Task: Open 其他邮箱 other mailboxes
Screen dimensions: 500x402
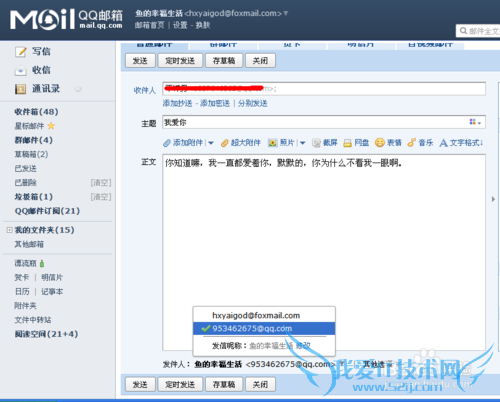Action: point(29,244)
